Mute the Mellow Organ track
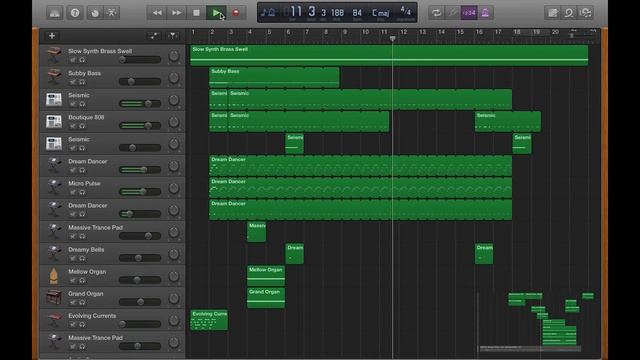 (73, 280)
